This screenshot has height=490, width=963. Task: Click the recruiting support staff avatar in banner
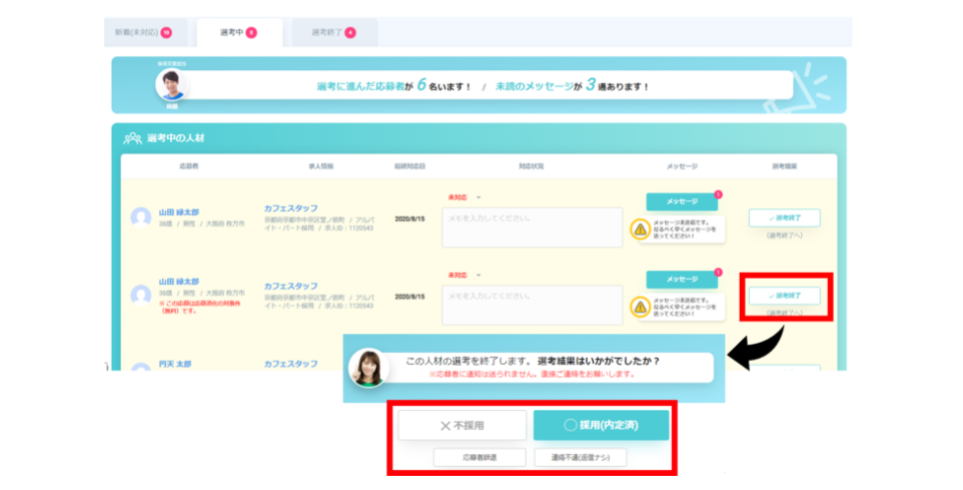(x=171, y=85)
